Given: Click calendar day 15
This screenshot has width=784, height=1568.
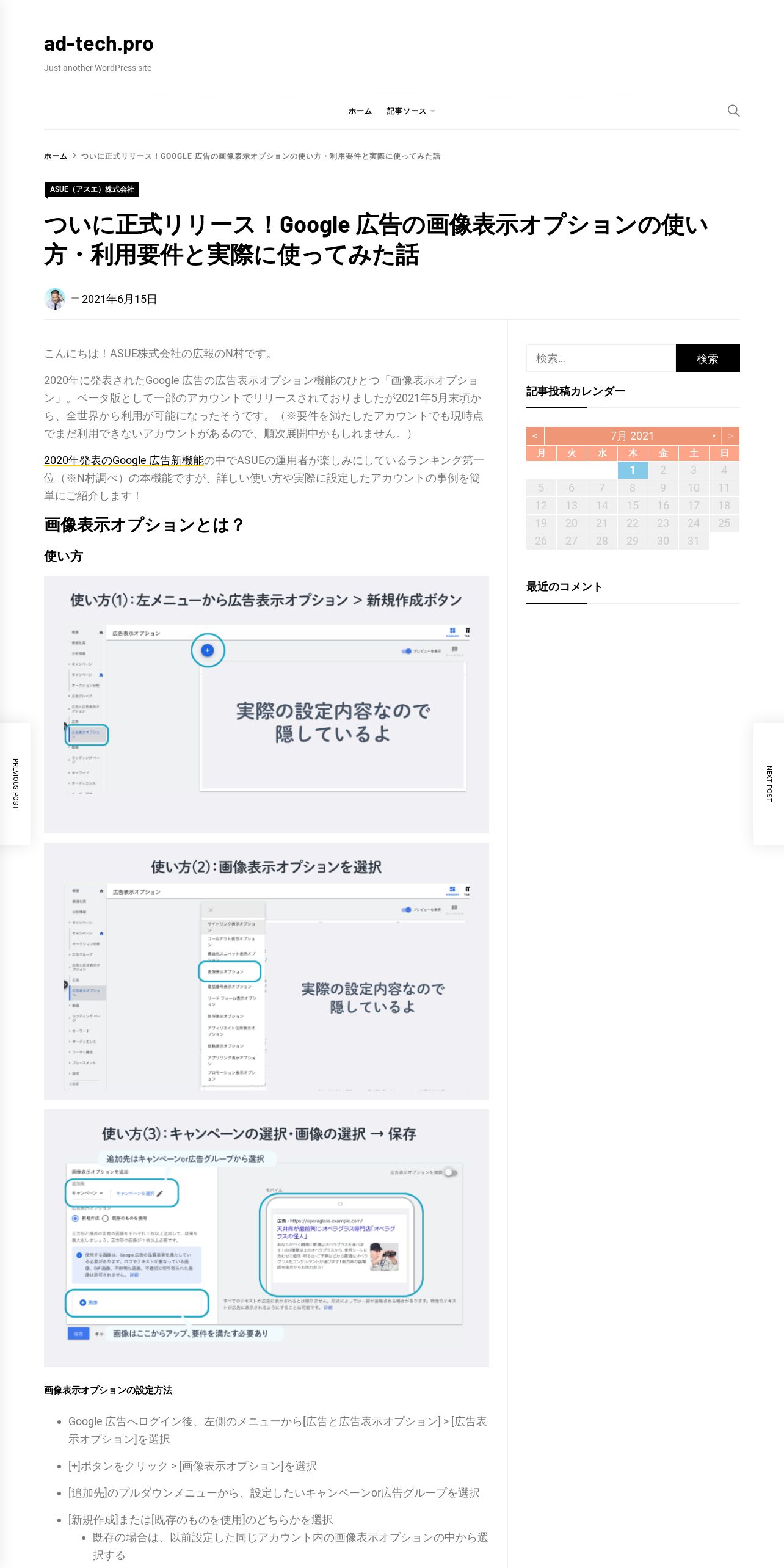Looking at the screenshot, I should click(x=633, y=506).
